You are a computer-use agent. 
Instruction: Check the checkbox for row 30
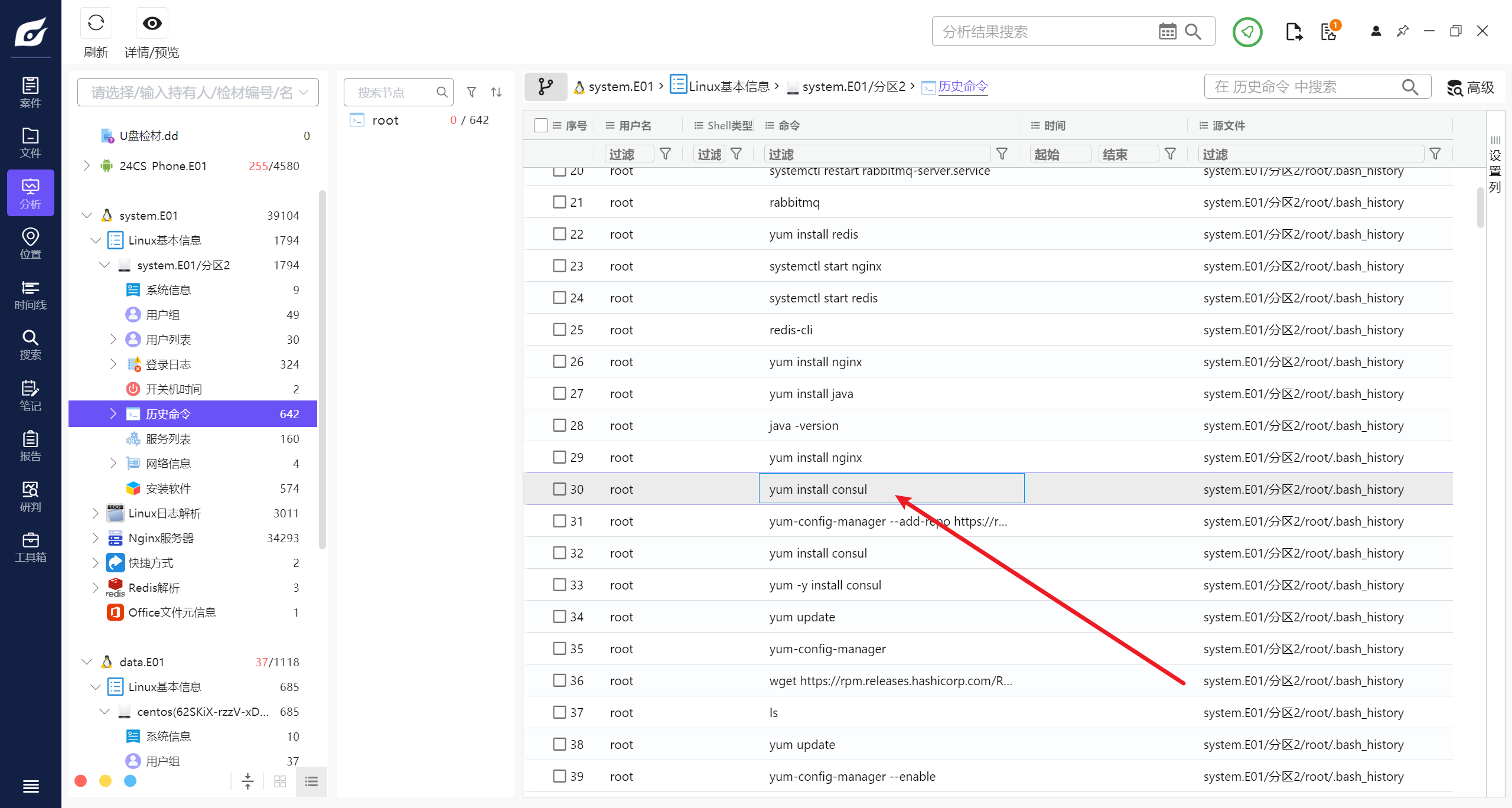[x=559, y=489]
